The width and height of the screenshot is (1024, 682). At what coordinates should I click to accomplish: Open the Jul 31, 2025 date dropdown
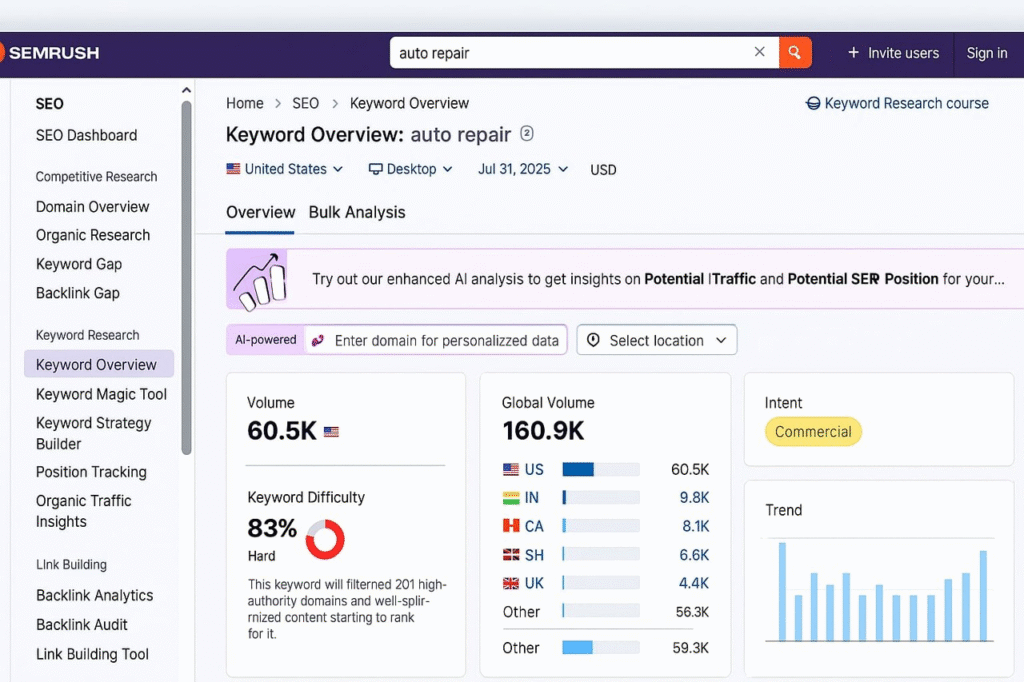click(x=522, y=169)
